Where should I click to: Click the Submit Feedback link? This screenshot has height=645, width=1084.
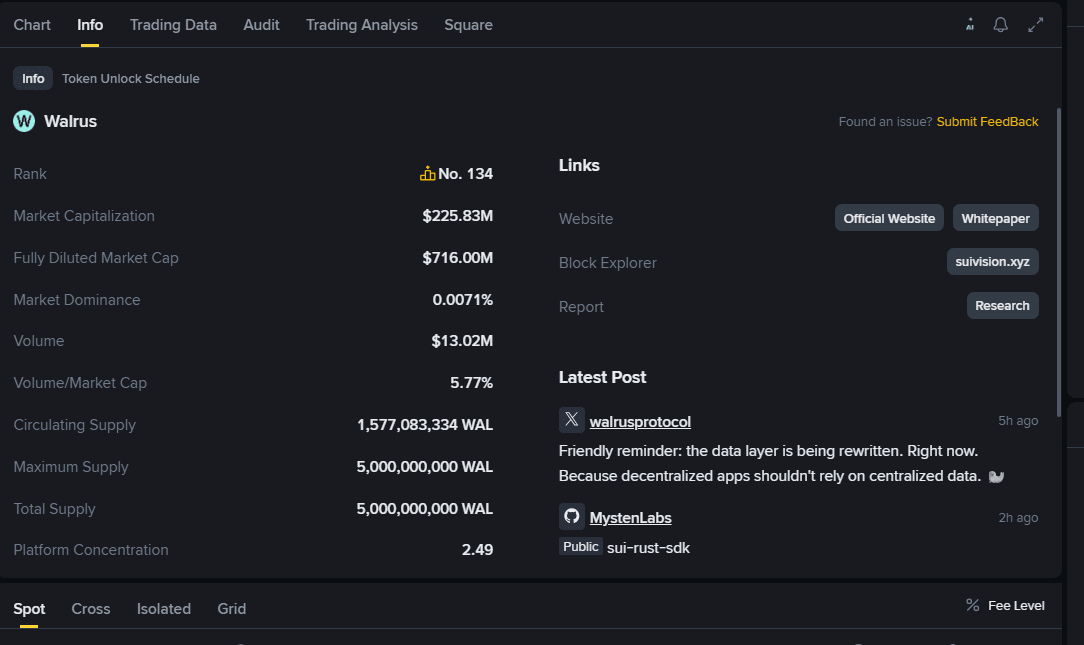(987, 121)
